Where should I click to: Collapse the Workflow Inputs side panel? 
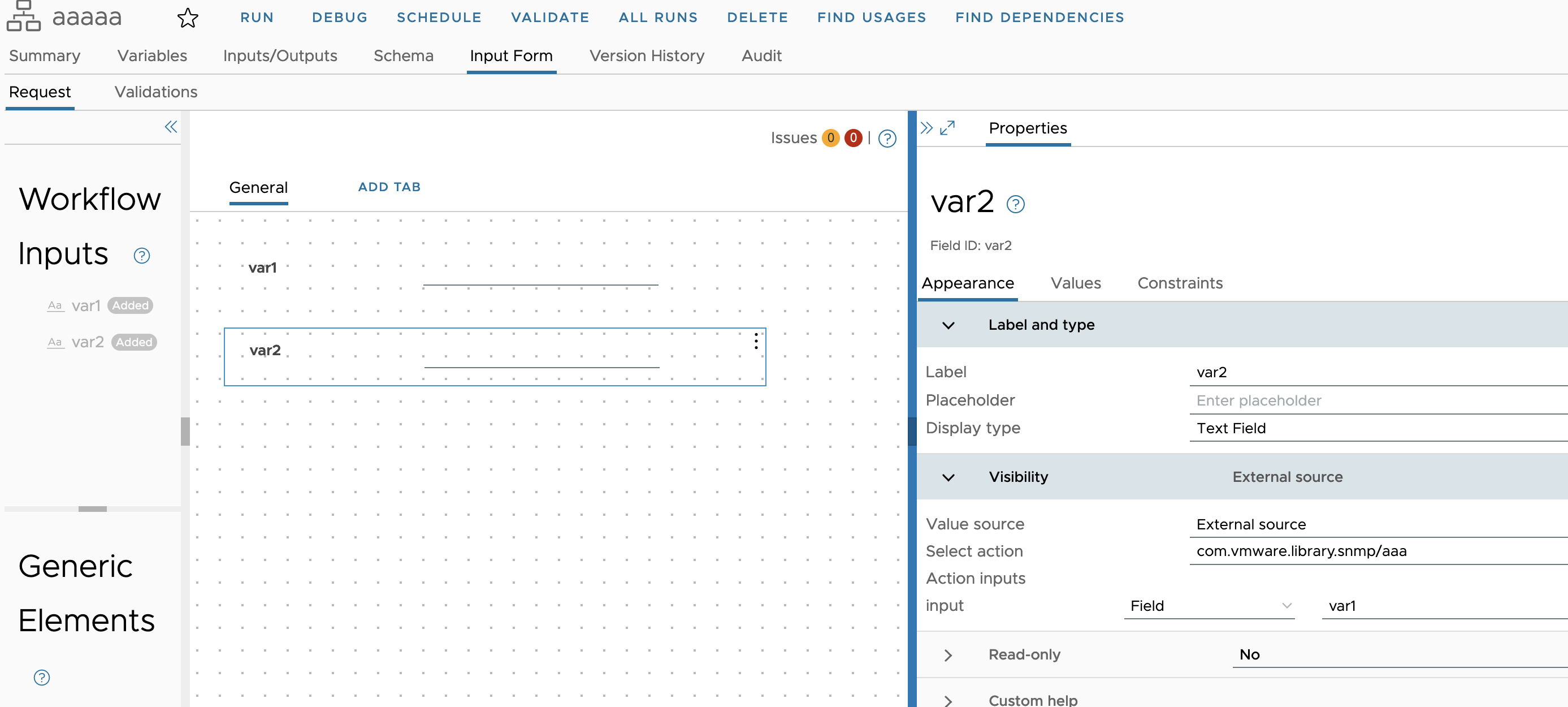pyautogui.click(x=171, y=127)
